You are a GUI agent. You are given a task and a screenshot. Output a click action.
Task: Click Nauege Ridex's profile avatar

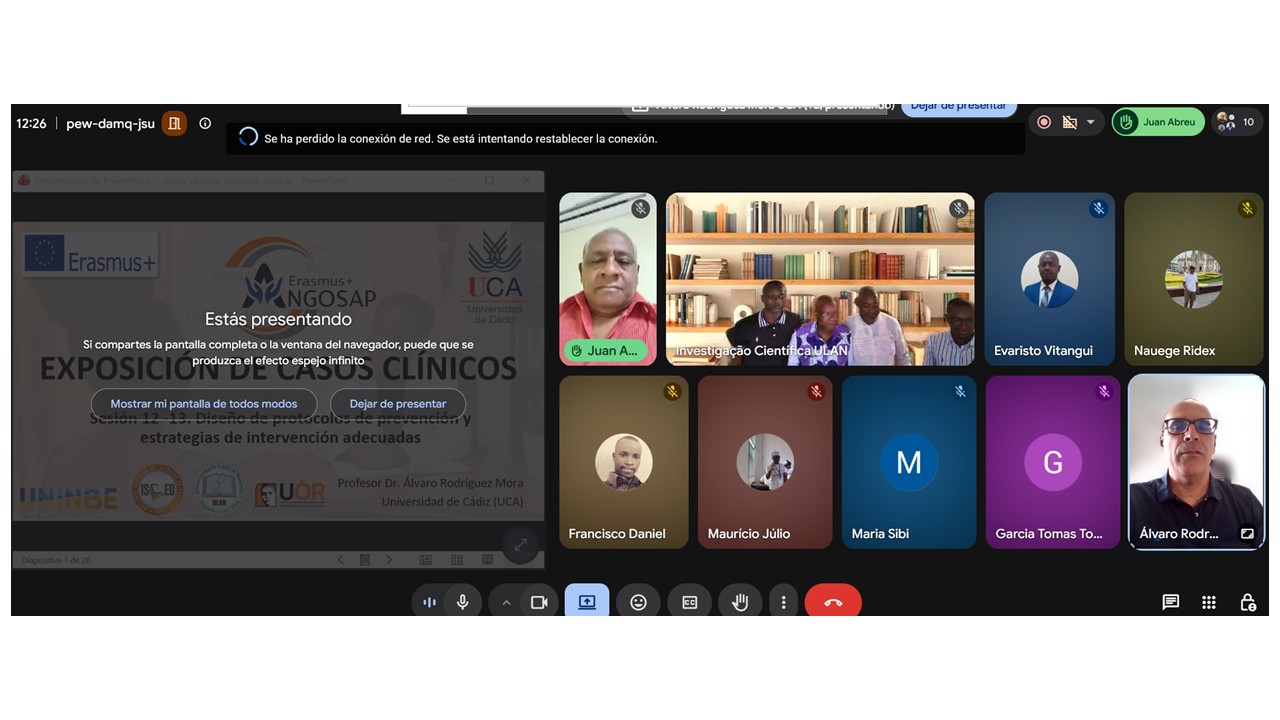(1194, 279)
